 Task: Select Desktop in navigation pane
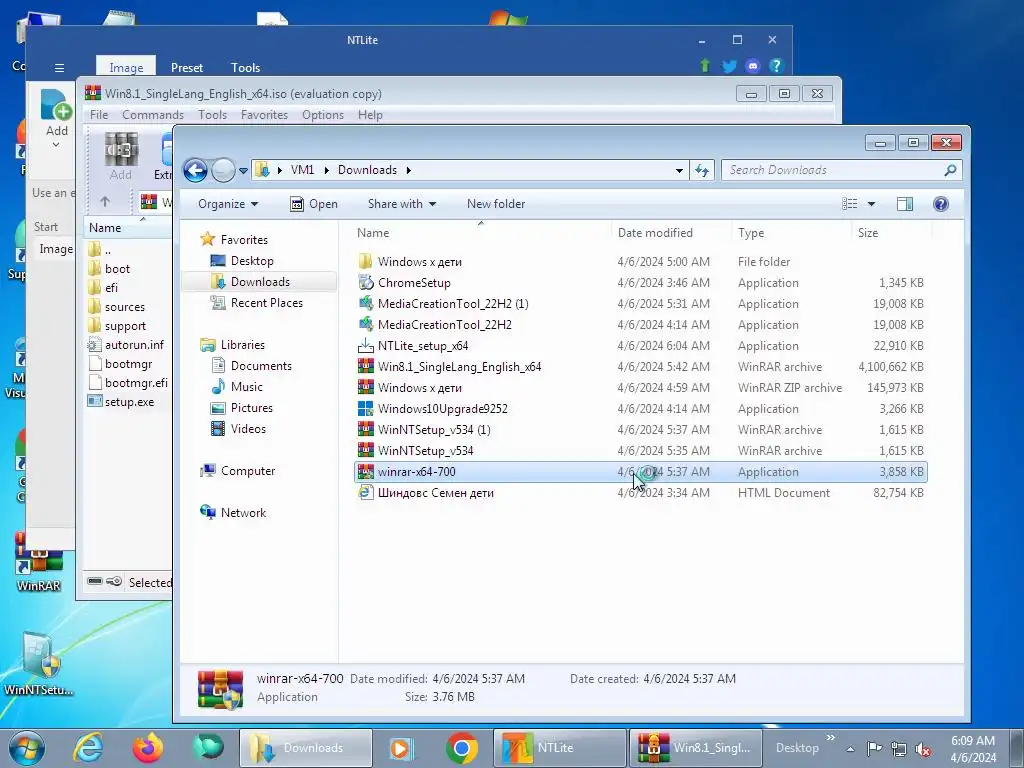click(242, 261)
